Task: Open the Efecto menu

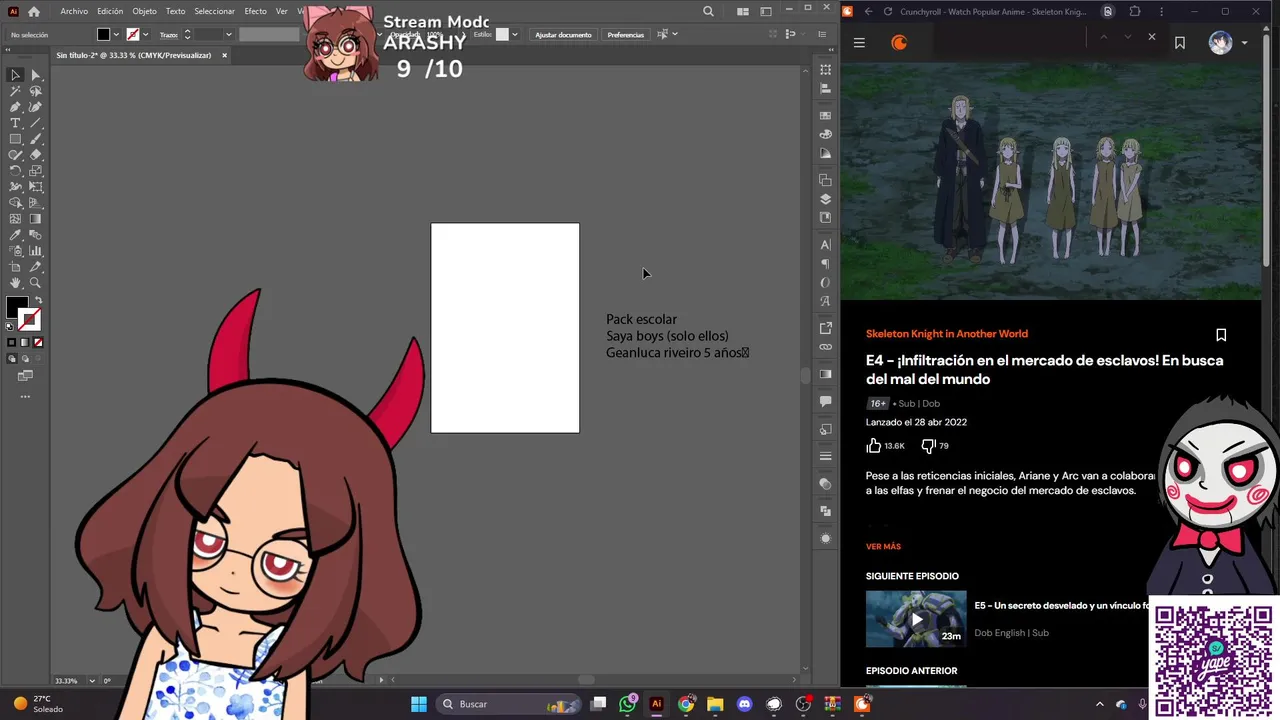Action: tap(255, 11)
